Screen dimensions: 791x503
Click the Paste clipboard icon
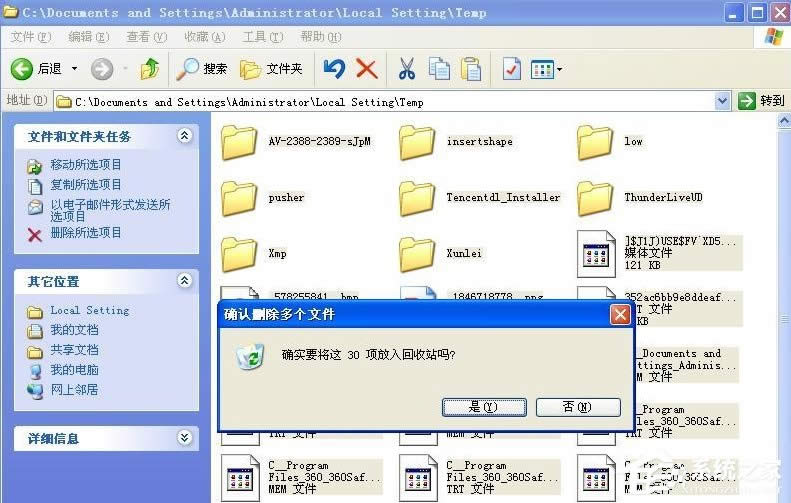pos(471,69)
